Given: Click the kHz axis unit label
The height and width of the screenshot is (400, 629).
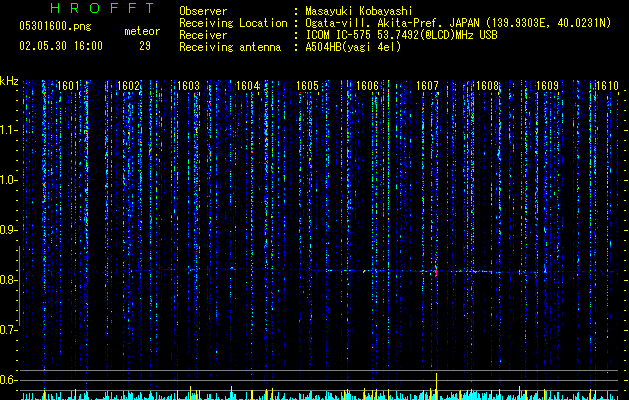Looking at the screenshot, I should (x=9, y=81).
